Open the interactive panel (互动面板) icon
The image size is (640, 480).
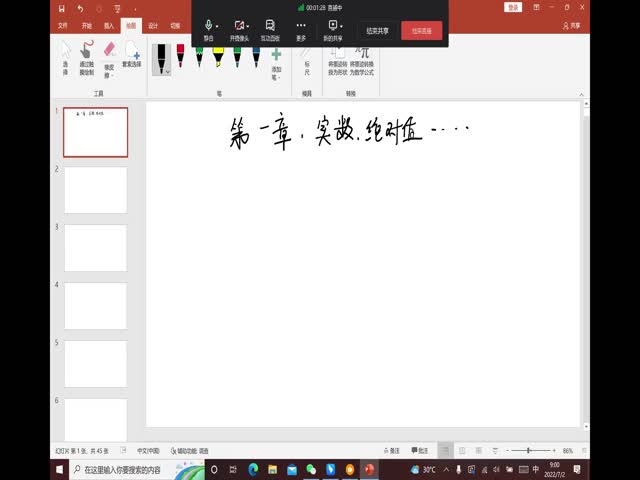[x=270, y=30]
